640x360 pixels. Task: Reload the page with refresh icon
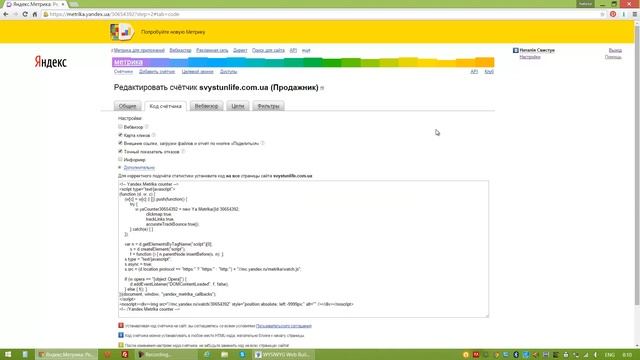click(25, 14)
